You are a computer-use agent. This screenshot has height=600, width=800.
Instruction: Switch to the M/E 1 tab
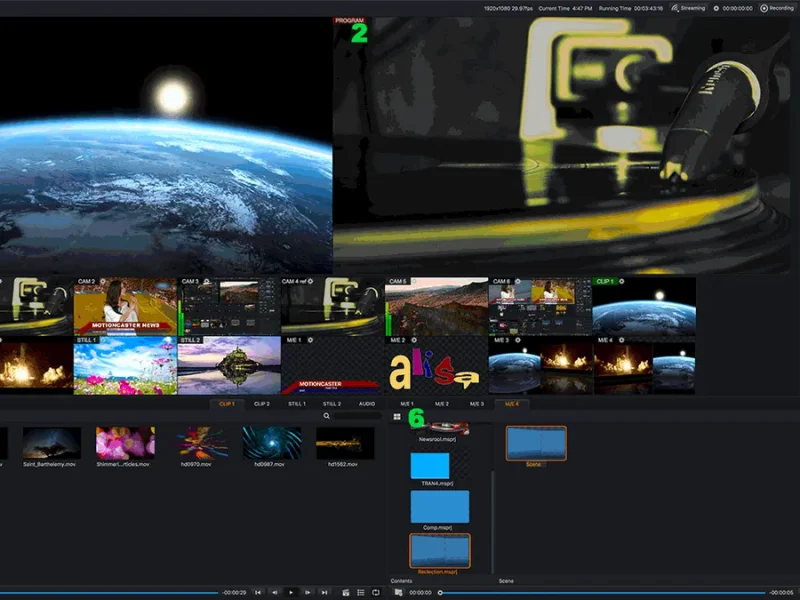(x=407, y=404)
